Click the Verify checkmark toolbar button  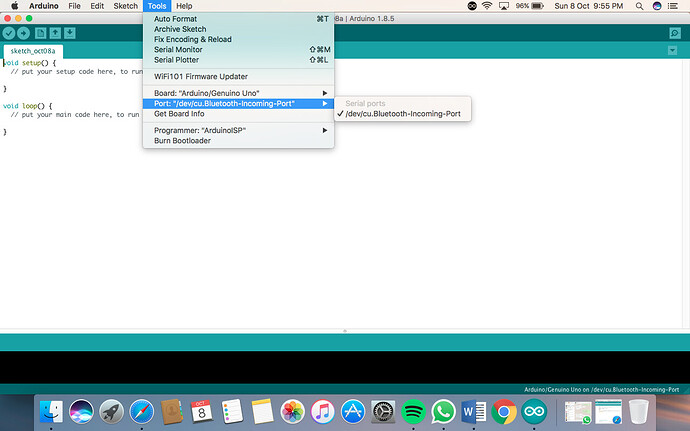pos(9,33)
